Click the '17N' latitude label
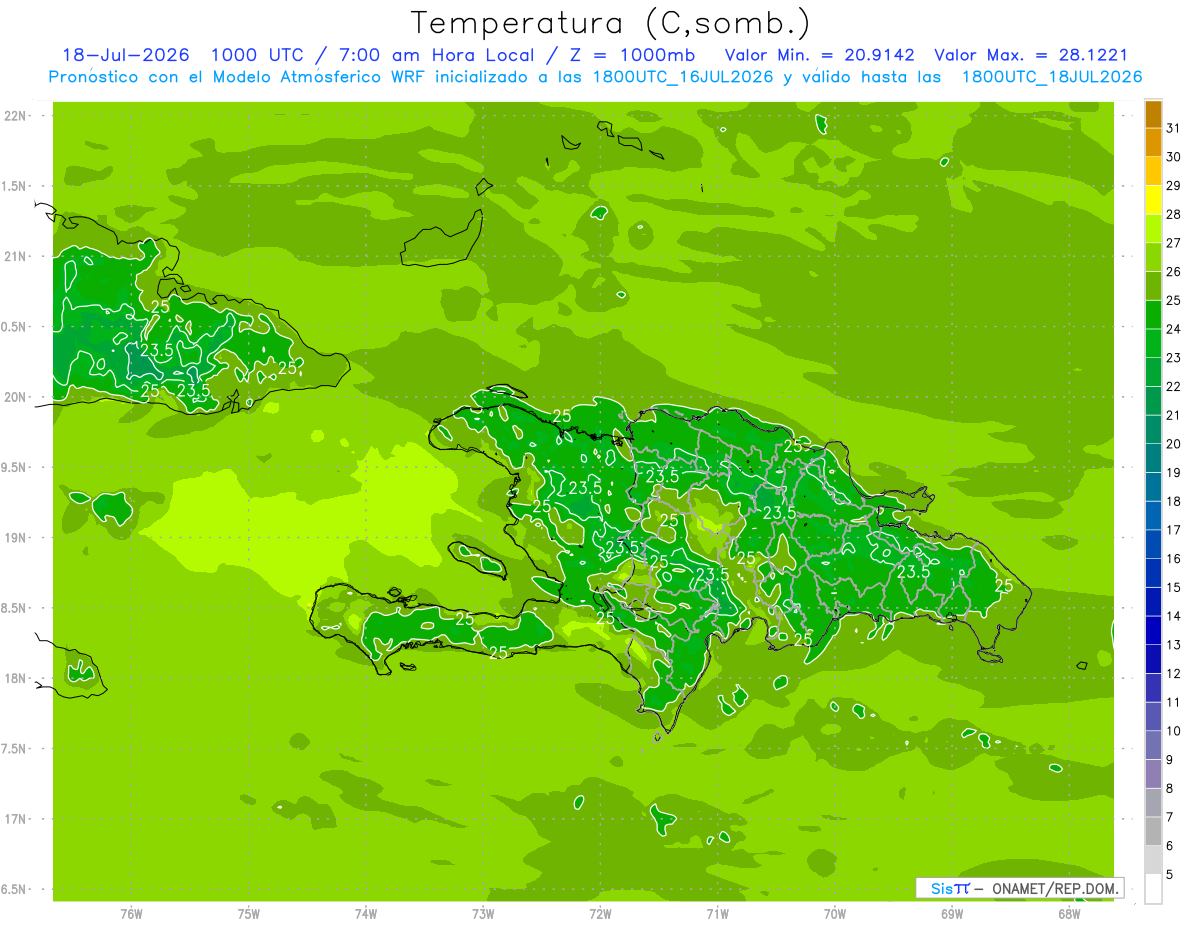This screenshot has height=927, width=1200. (16, 819)
